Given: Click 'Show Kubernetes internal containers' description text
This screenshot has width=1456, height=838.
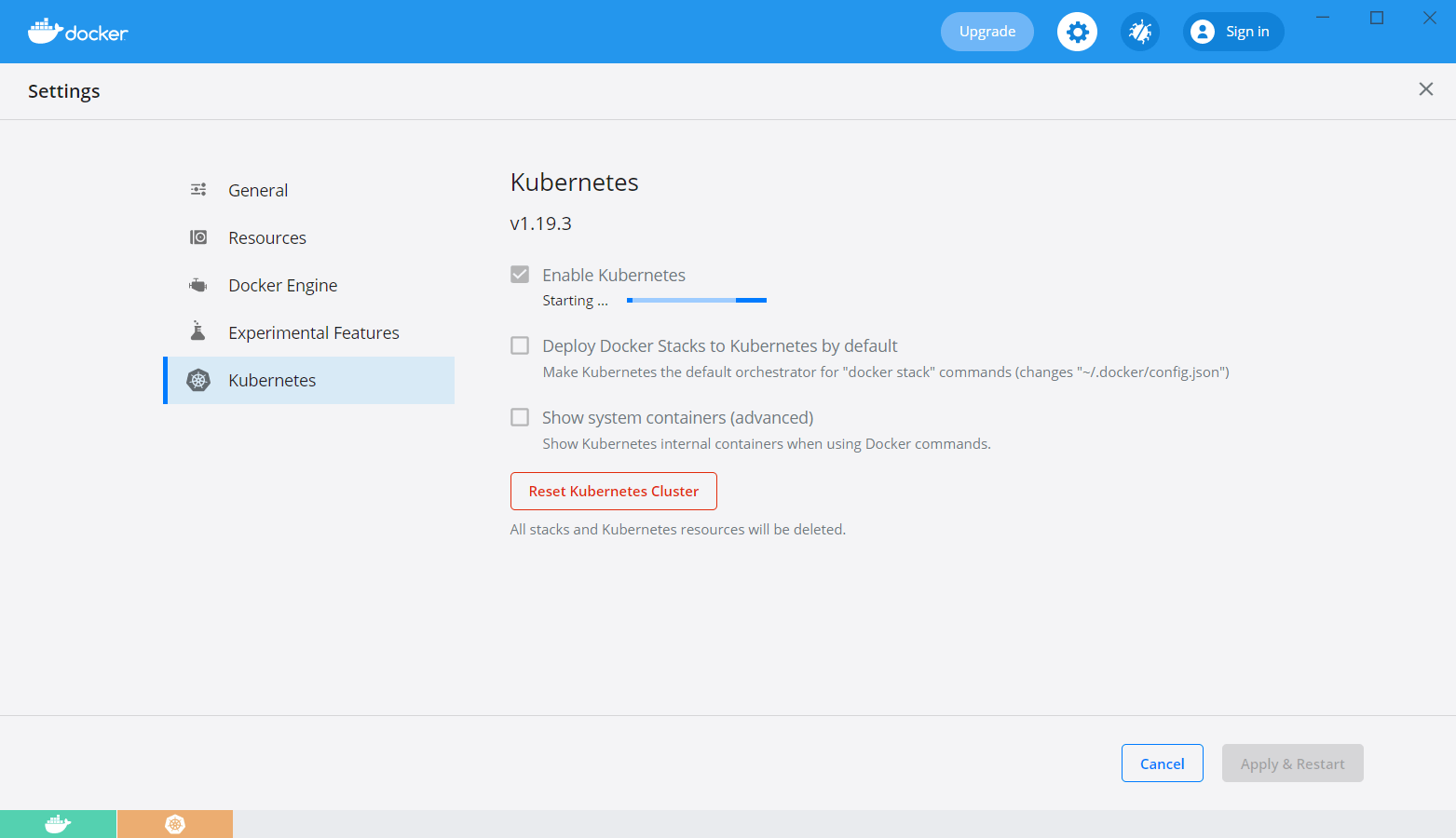Looking at the screenshot, I should [x=767, y=444].
